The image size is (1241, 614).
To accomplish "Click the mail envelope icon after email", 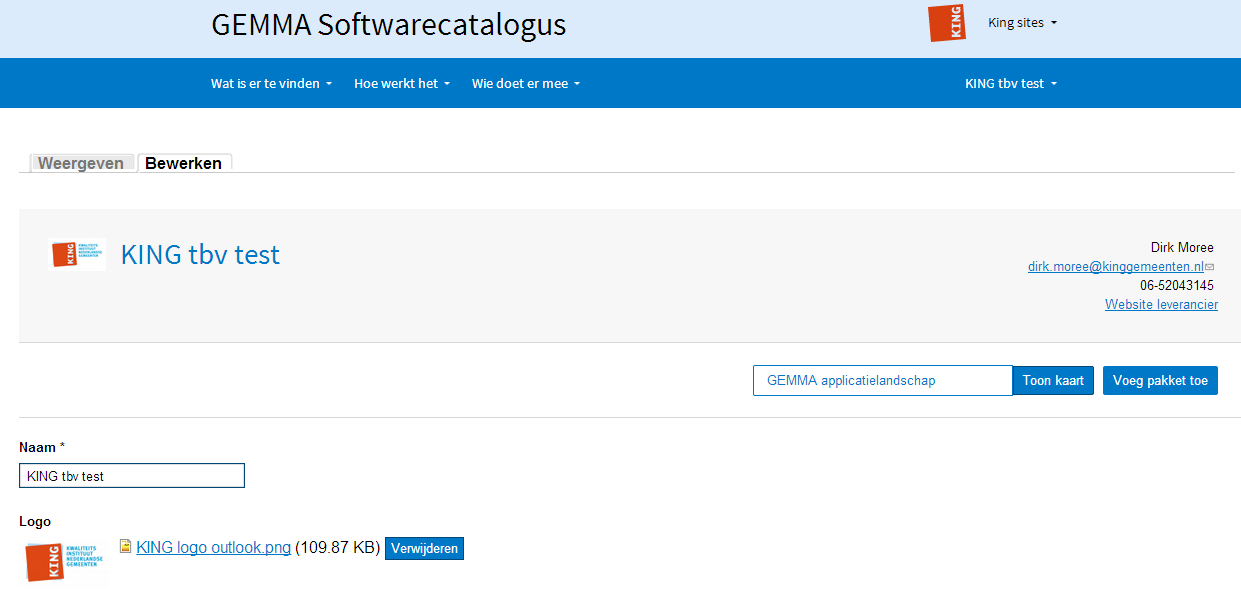I will click(x=1209, y=267).
